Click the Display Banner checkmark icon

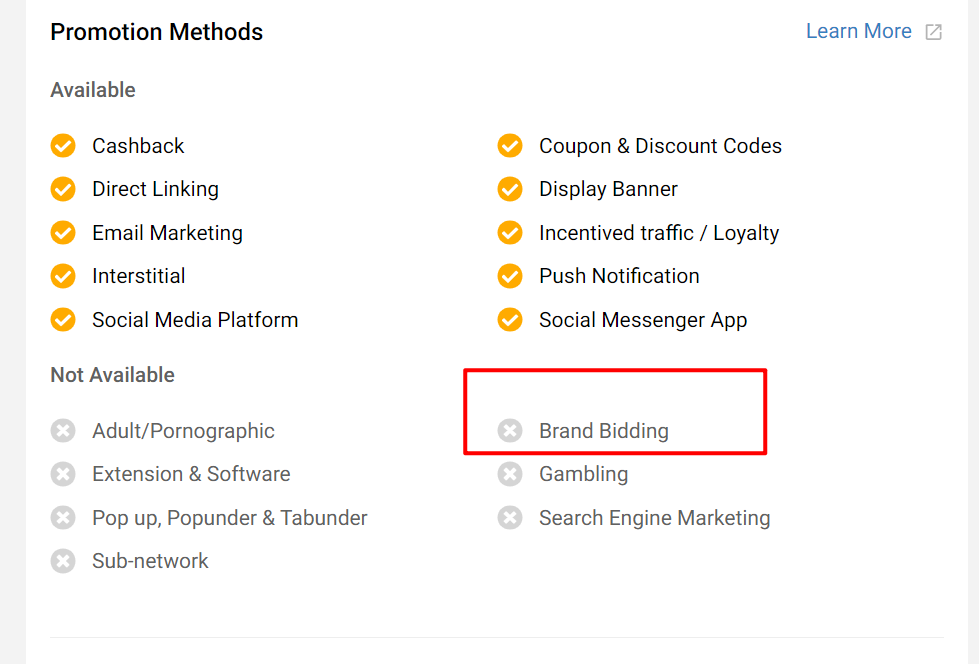(x=510, y=189)
